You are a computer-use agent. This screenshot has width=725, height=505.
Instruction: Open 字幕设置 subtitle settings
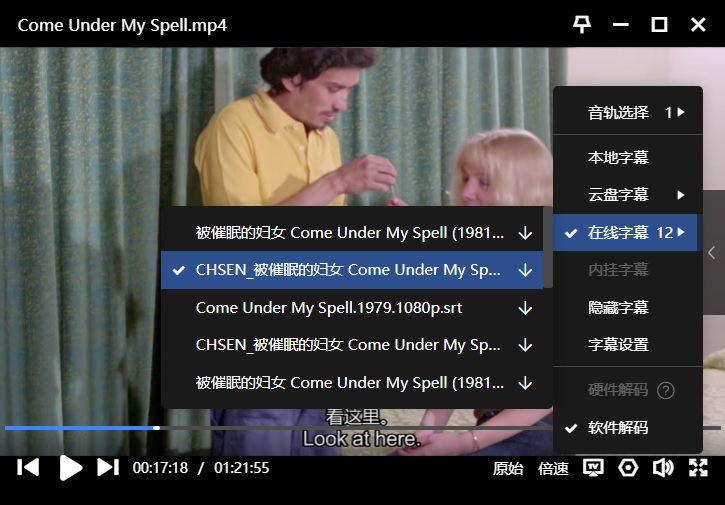[618, 345]
